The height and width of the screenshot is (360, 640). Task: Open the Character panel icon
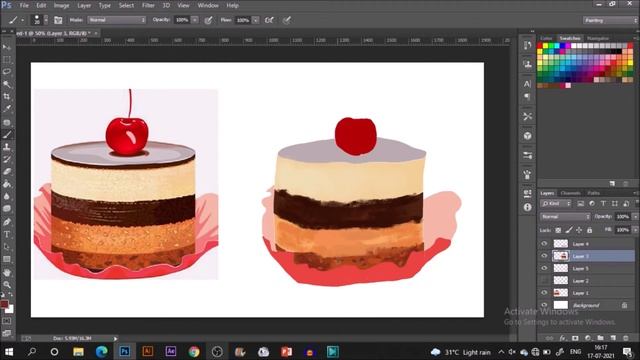click(527, 84)
